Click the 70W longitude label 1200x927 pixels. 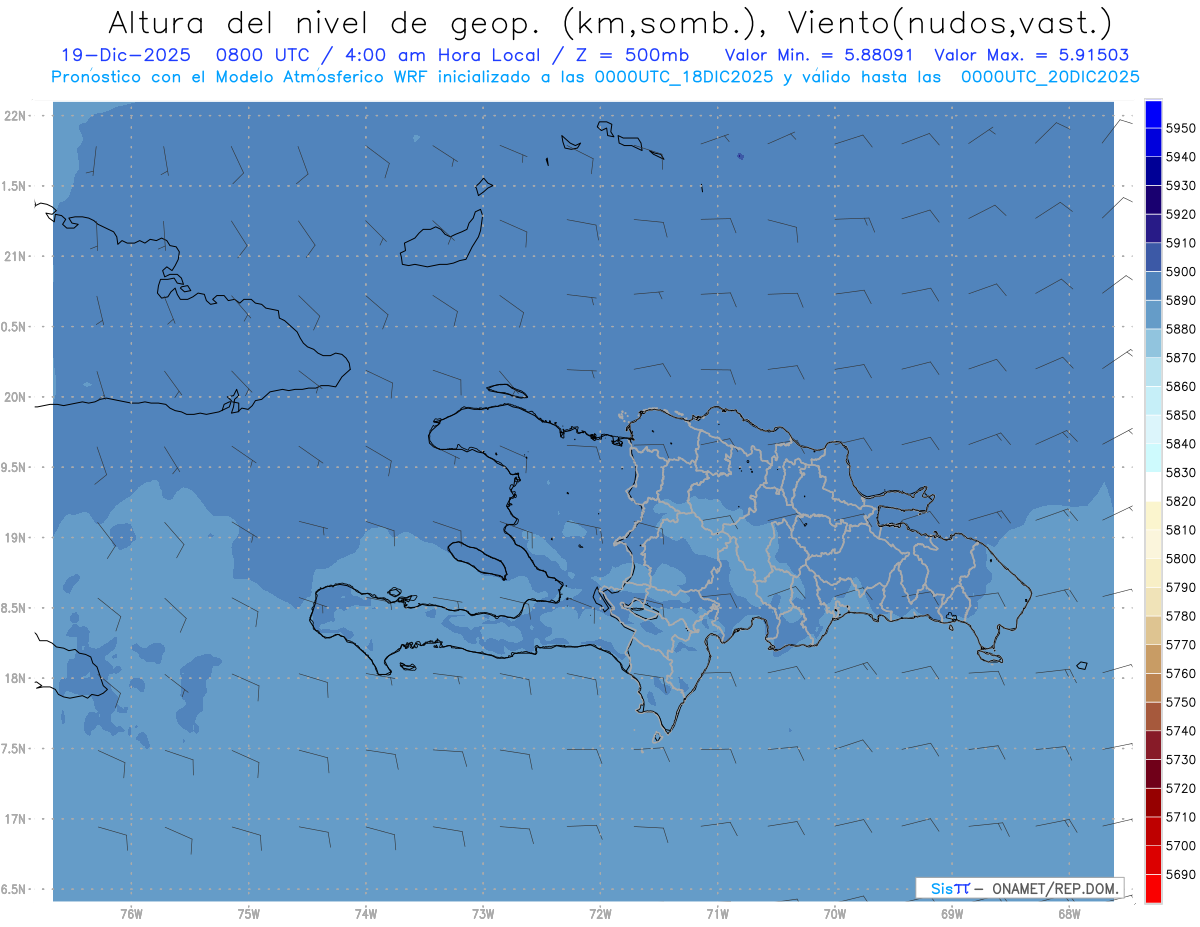(835, 913)
